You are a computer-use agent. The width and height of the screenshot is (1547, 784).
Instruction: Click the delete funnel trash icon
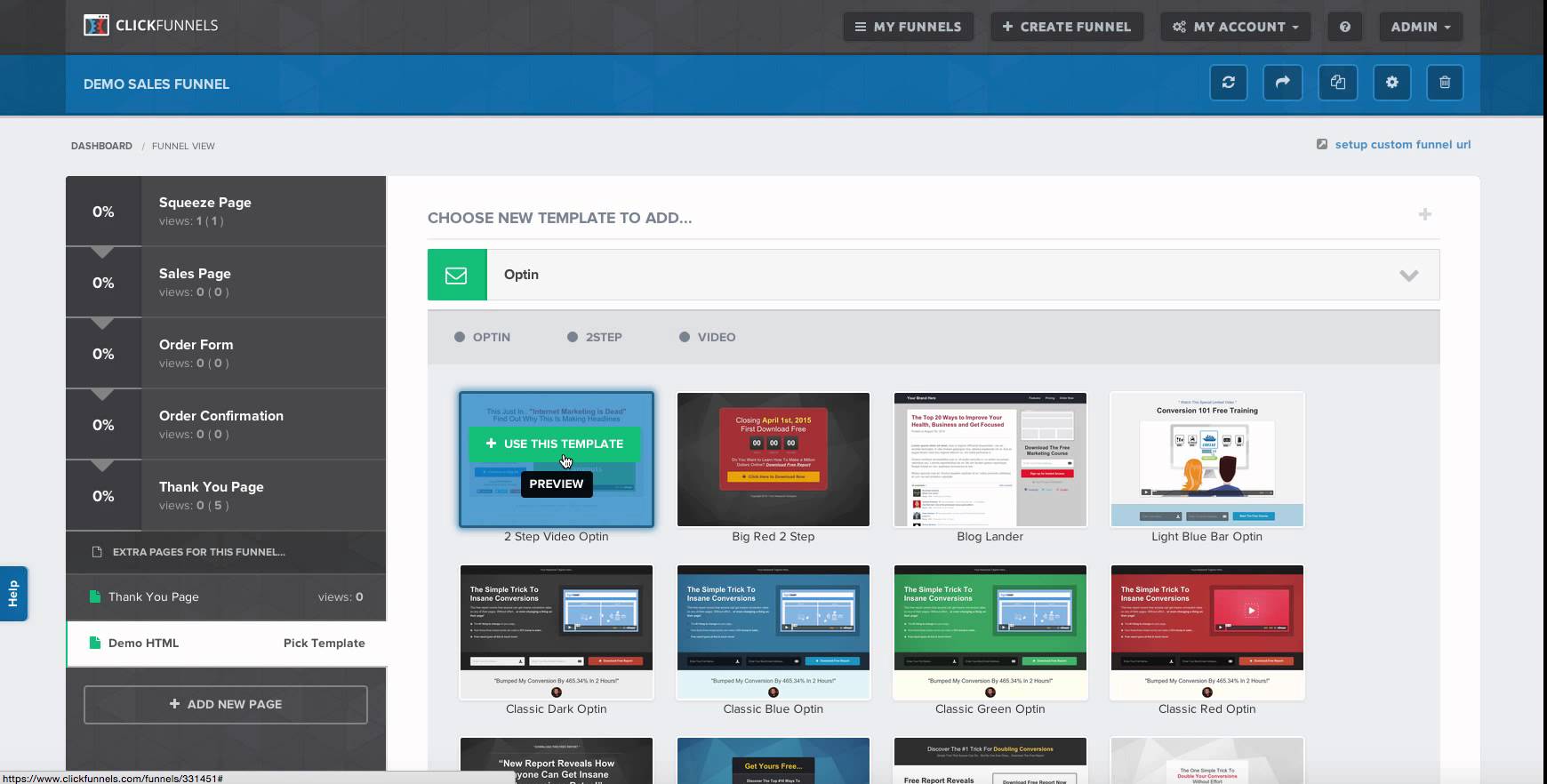(1445, 83)
